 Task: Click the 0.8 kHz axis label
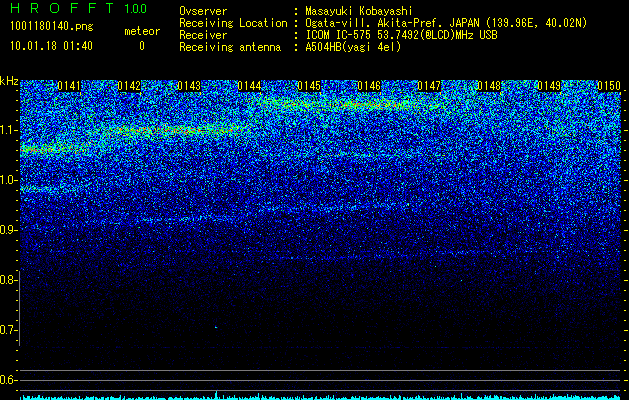[7, 280]
